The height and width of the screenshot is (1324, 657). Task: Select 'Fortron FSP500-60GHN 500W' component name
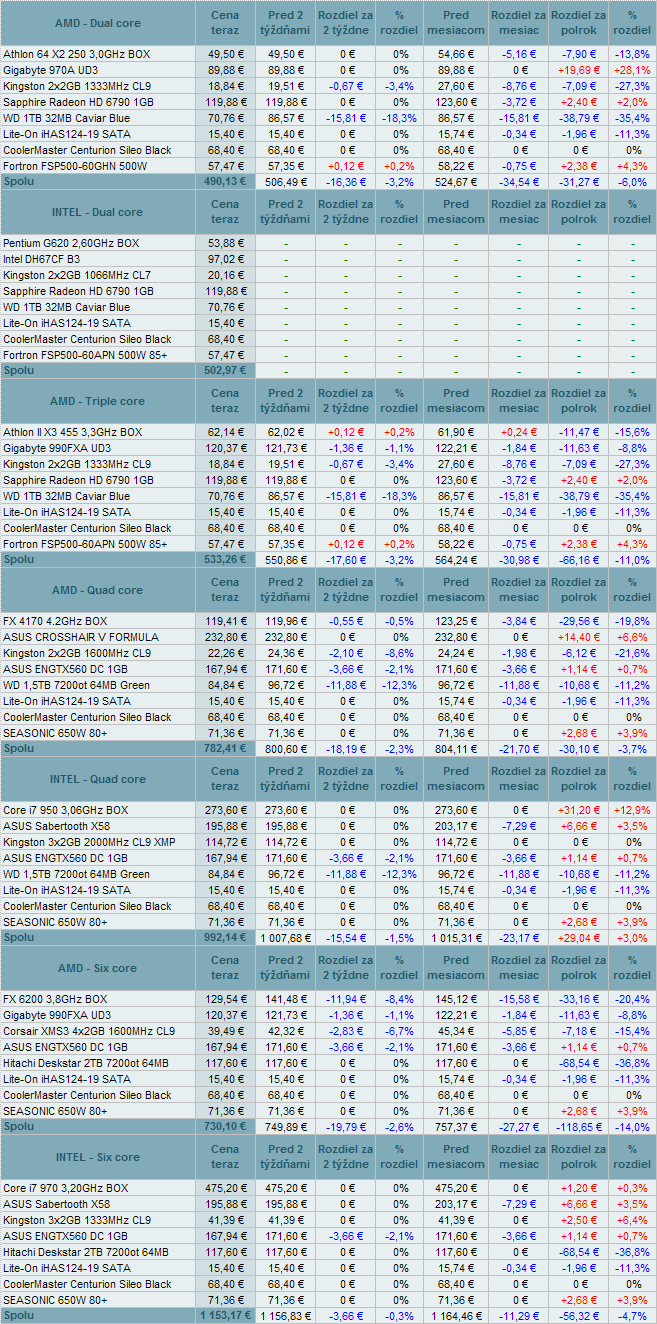(x=75, y=165)
